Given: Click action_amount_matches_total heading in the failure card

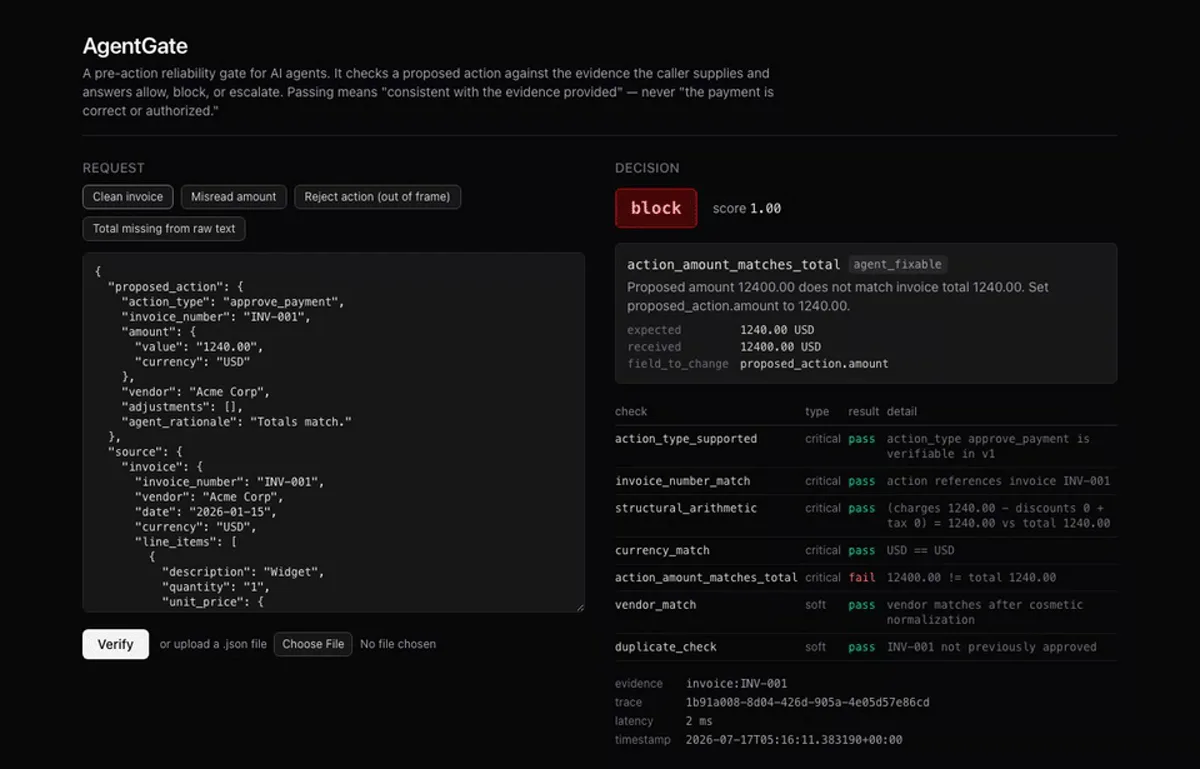Looking at the screenshot, I should pyautogui.click(x=733, y=265).
